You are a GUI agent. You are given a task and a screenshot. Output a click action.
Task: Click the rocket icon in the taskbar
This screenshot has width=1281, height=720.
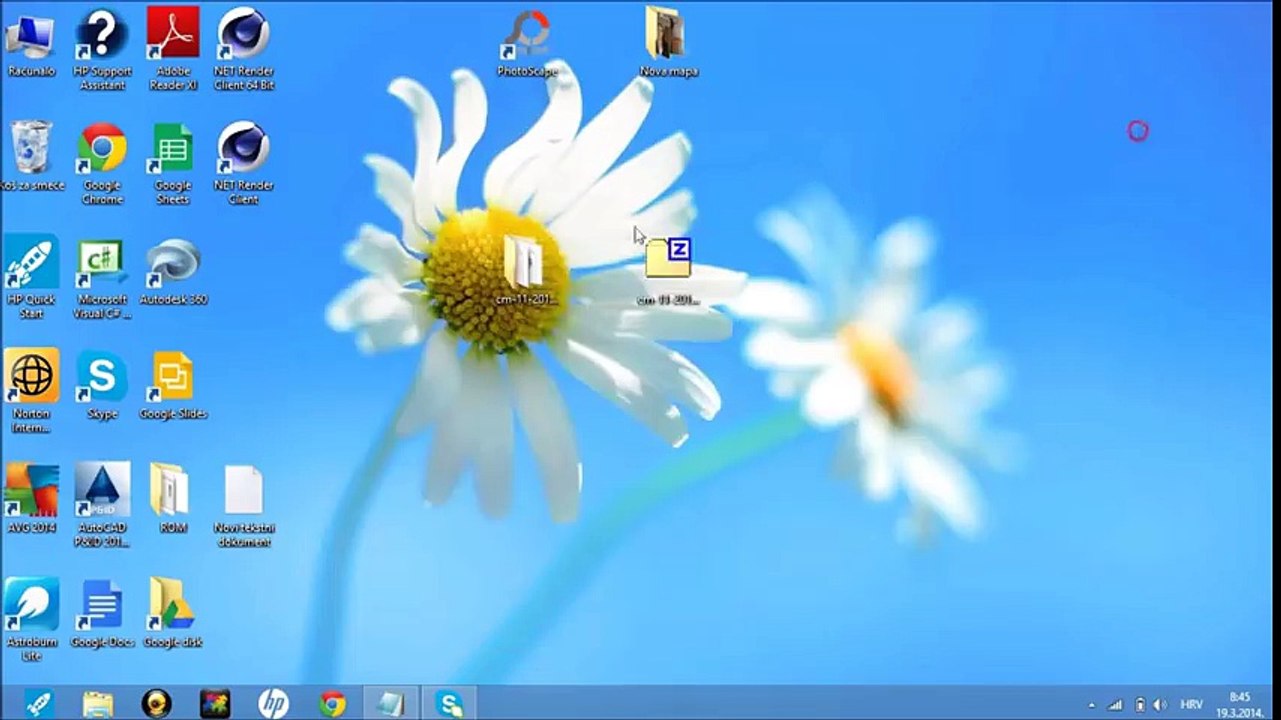click(x=40, y=703)
